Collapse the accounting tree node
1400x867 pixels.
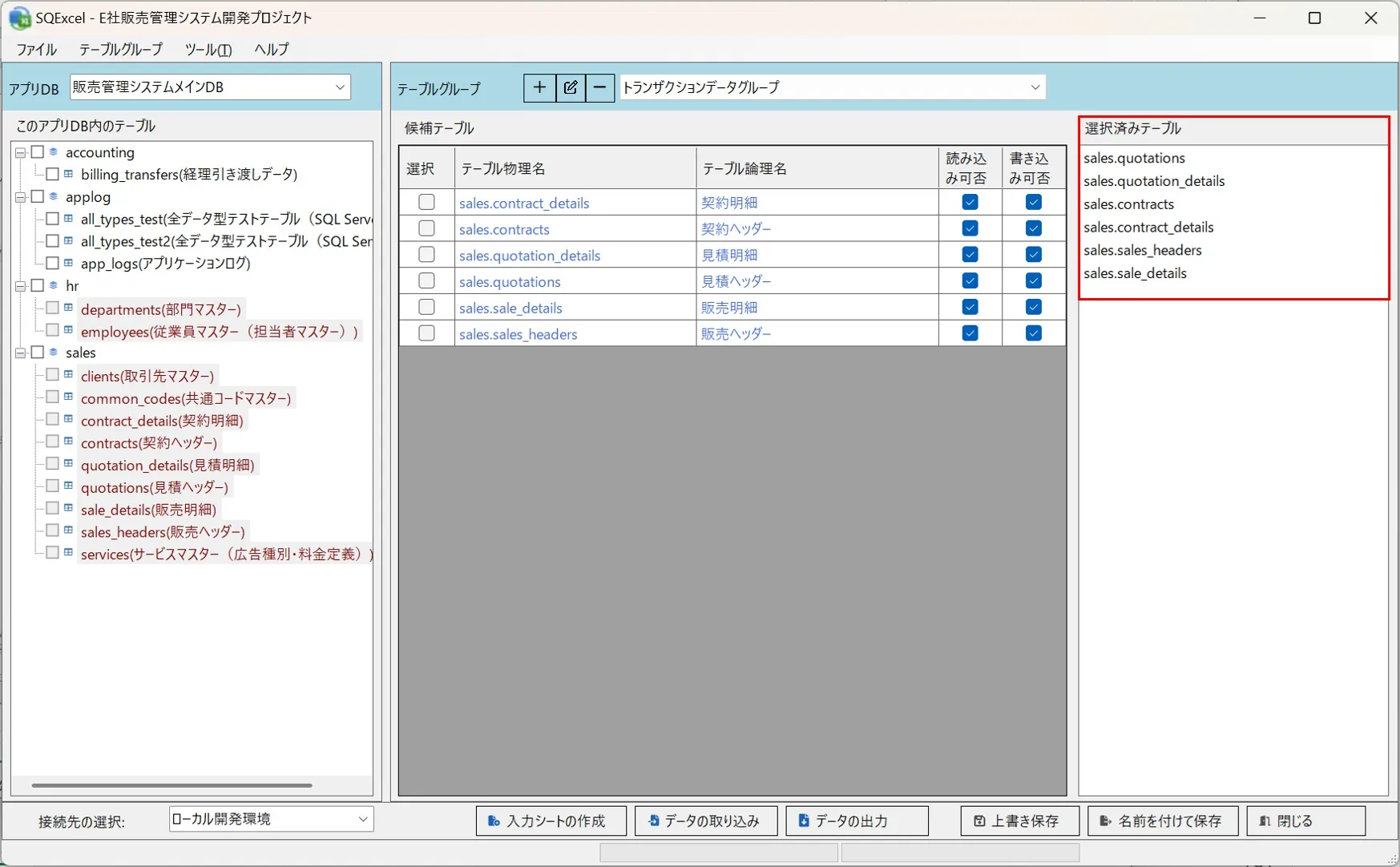(21, 152)
